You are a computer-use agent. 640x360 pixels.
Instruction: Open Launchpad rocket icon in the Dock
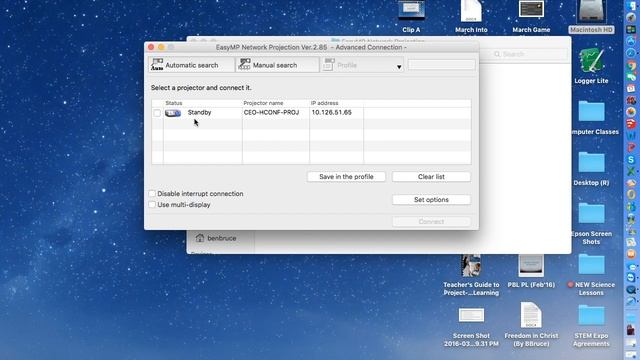pyautogui.click(x=631, y=17)
